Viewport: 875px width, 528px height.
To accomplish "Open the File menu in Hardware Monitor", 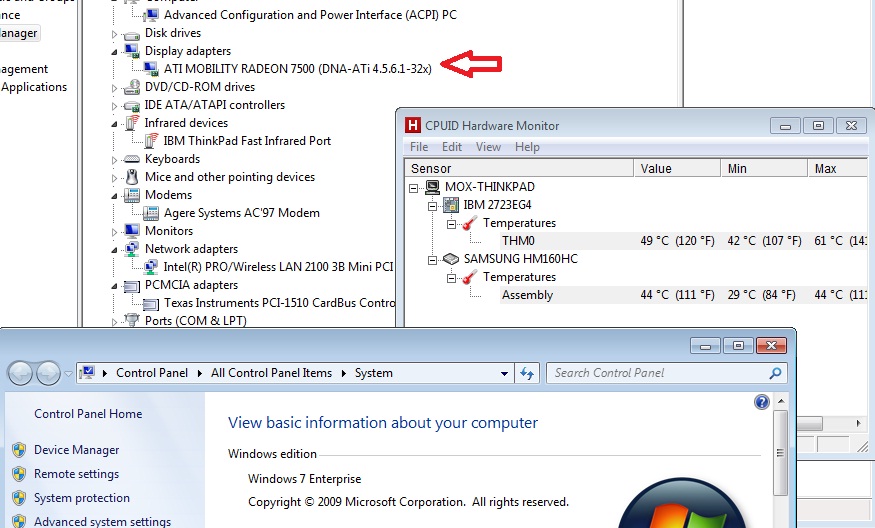I will 419,147.
